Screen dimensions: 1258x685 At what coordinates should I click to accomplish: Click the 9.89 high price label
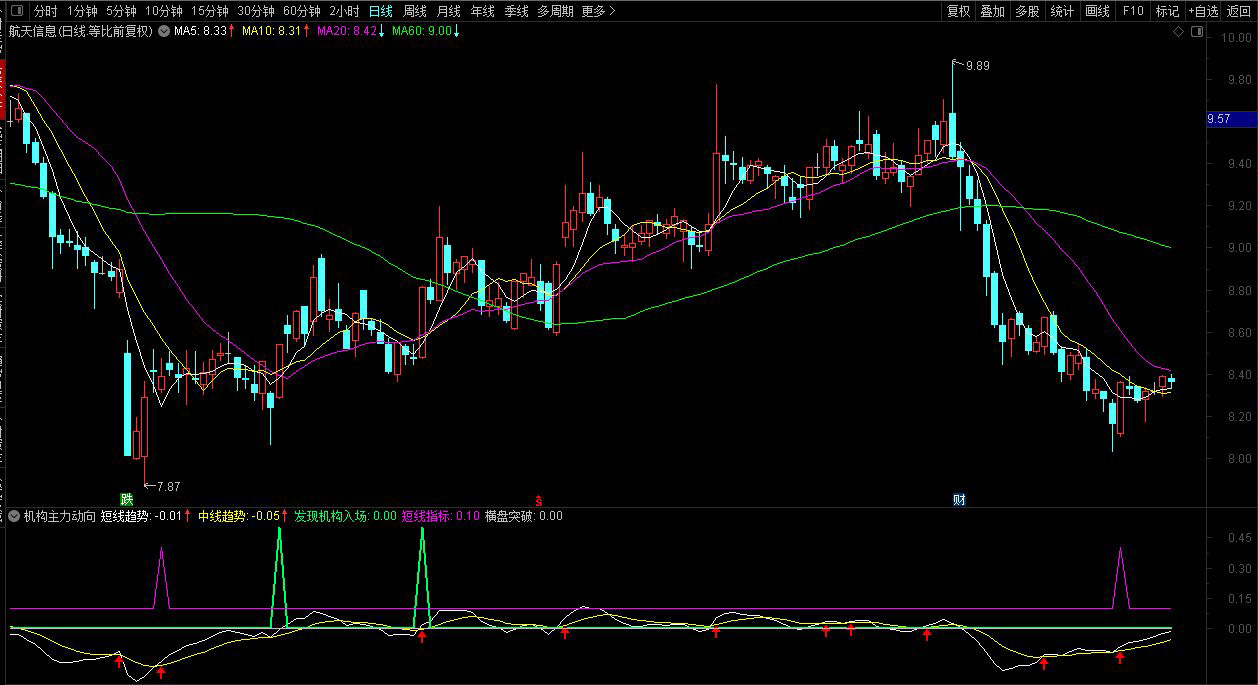click(x=976, y=66)
